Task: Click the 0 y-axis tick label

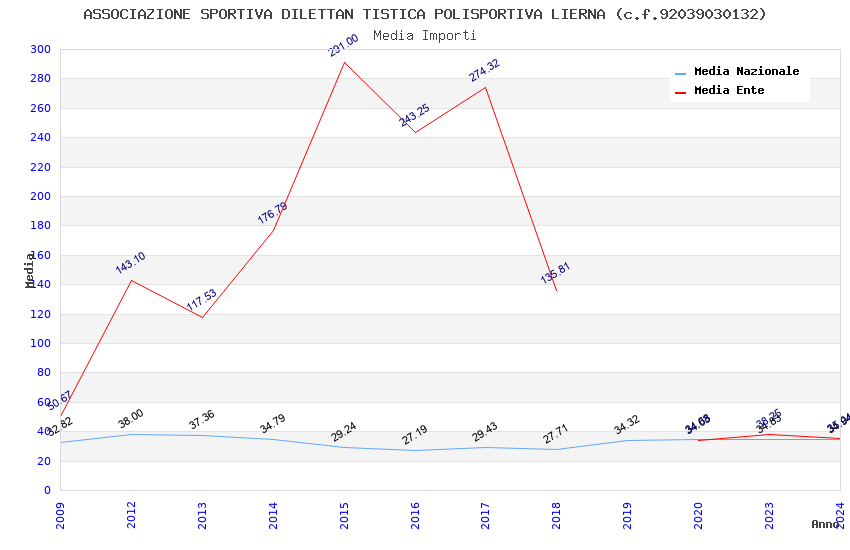Action: tap(48, 490)
